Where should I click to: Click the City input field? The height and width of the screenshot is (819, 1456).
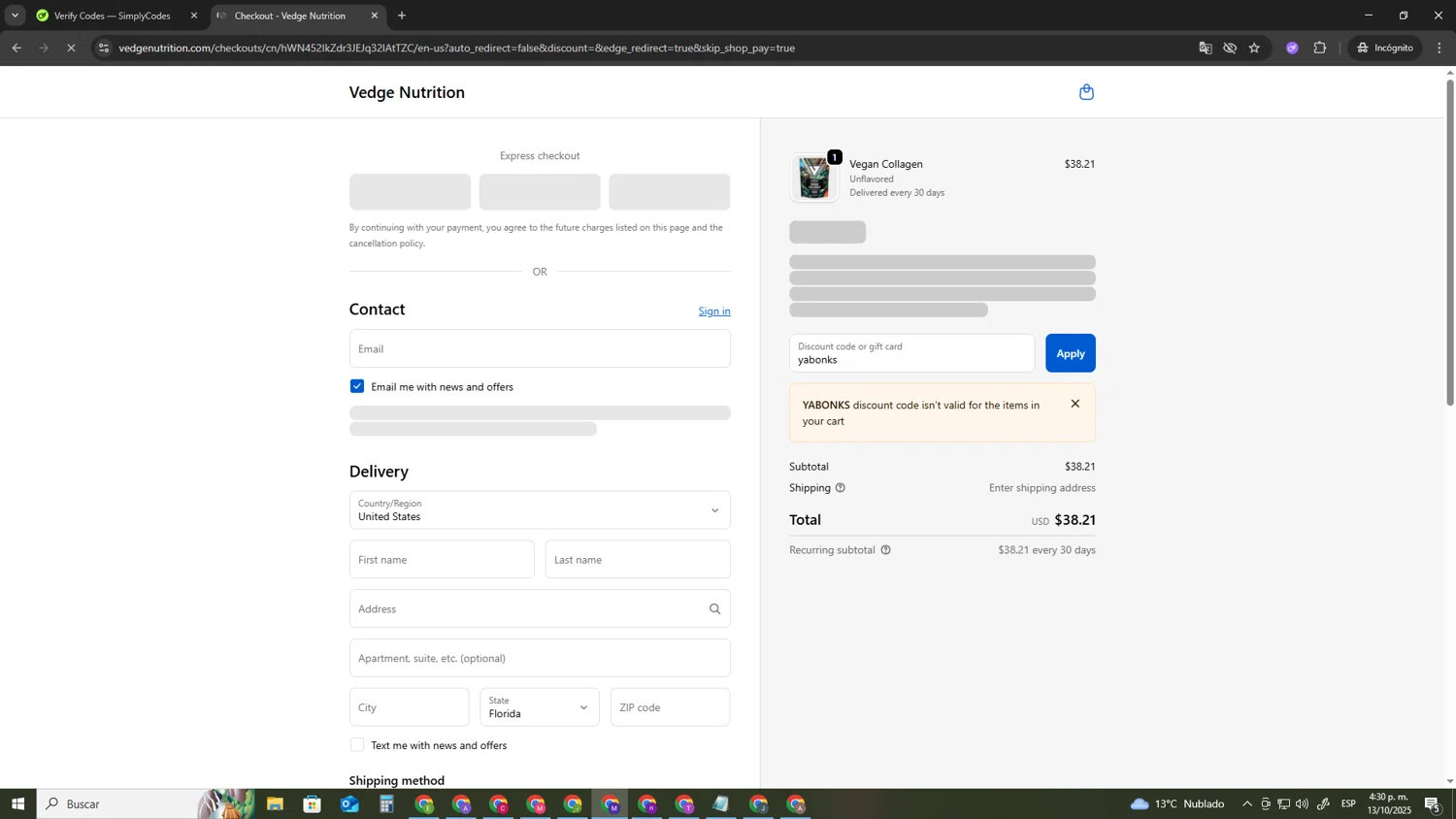pyautogui.click(x=410, y=707)
